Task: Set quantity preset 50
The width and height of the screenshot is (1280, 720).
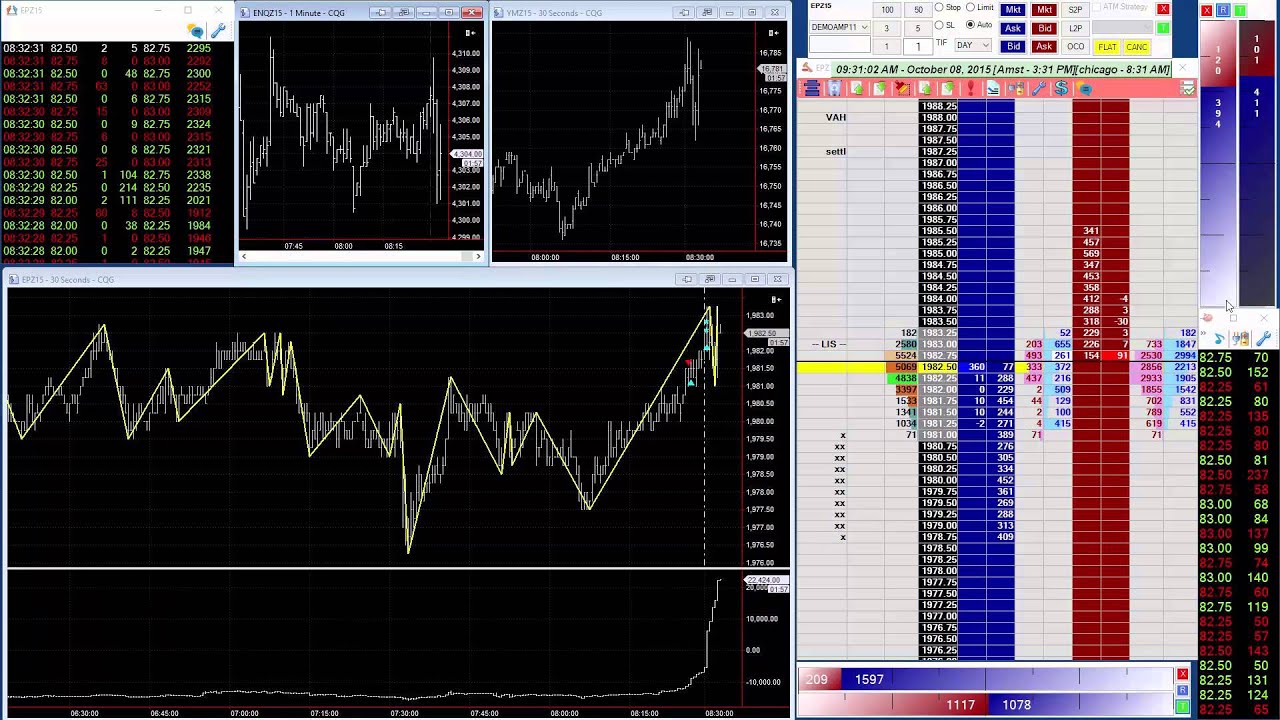Action: (918, 10)
